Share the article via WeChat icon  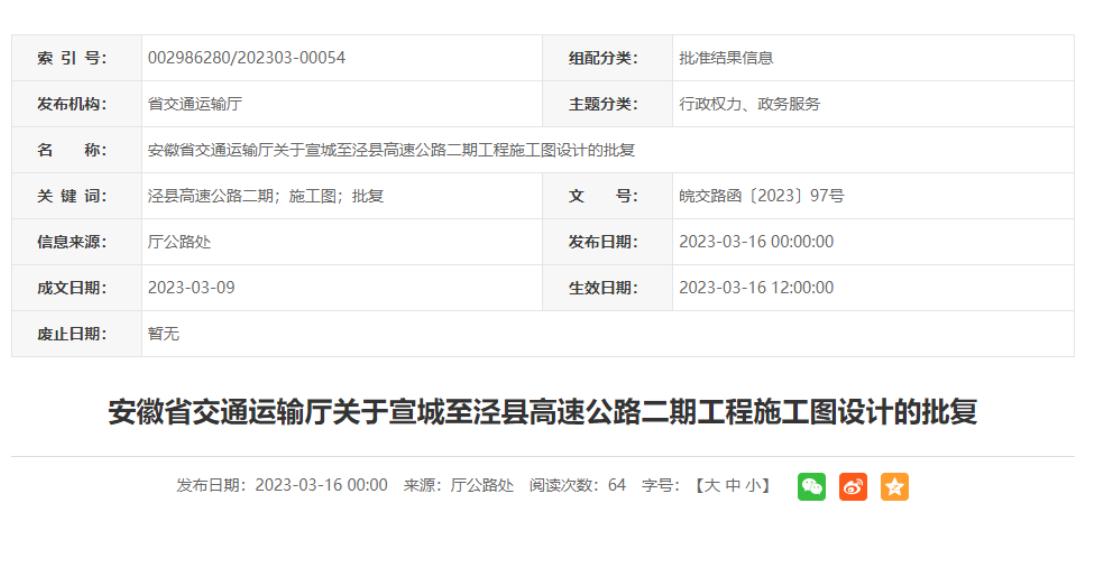tap(811, 487)
